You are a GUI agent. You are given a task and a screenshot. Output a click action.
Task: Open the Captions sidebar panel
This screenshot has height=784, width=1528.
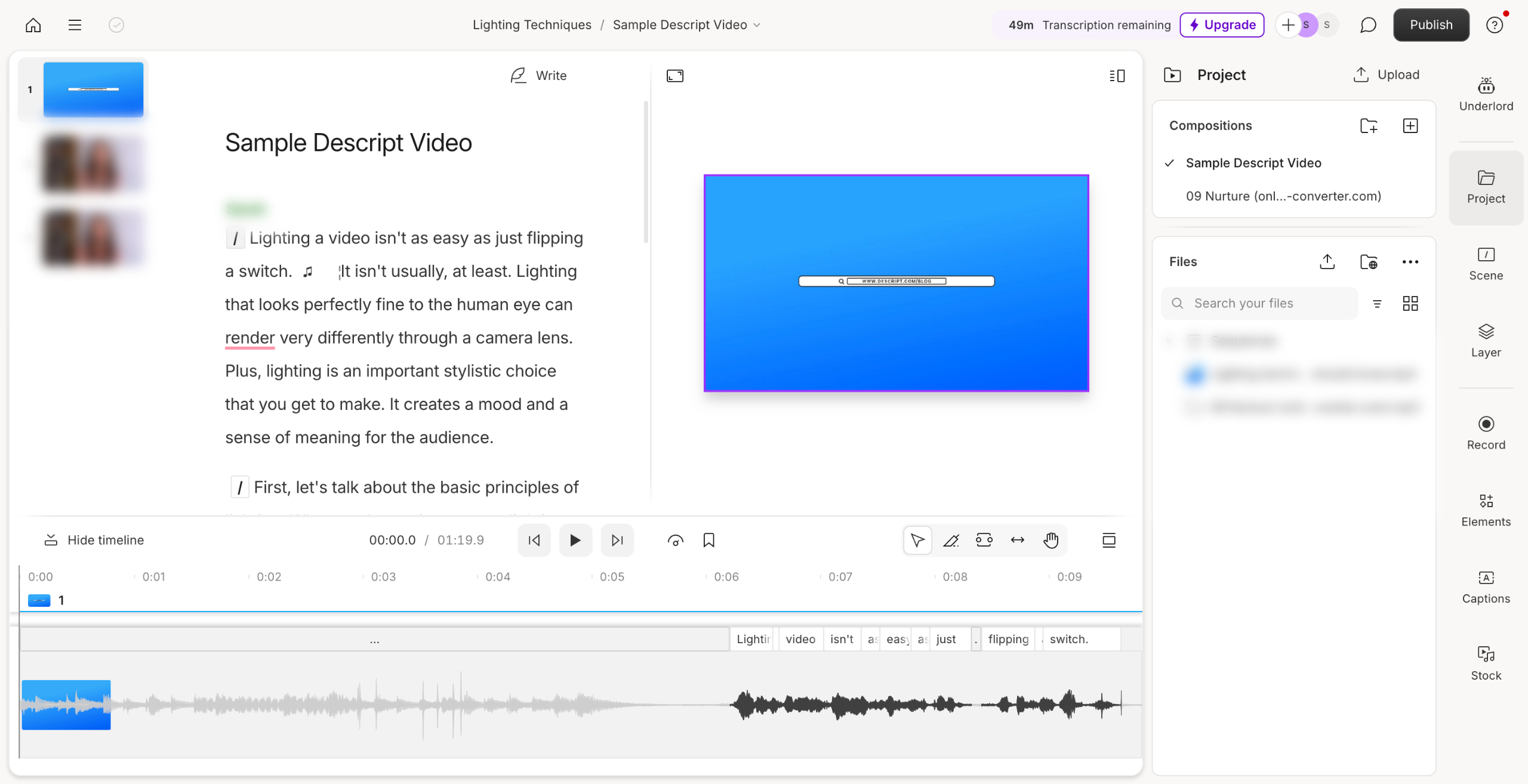[1486, 587]
